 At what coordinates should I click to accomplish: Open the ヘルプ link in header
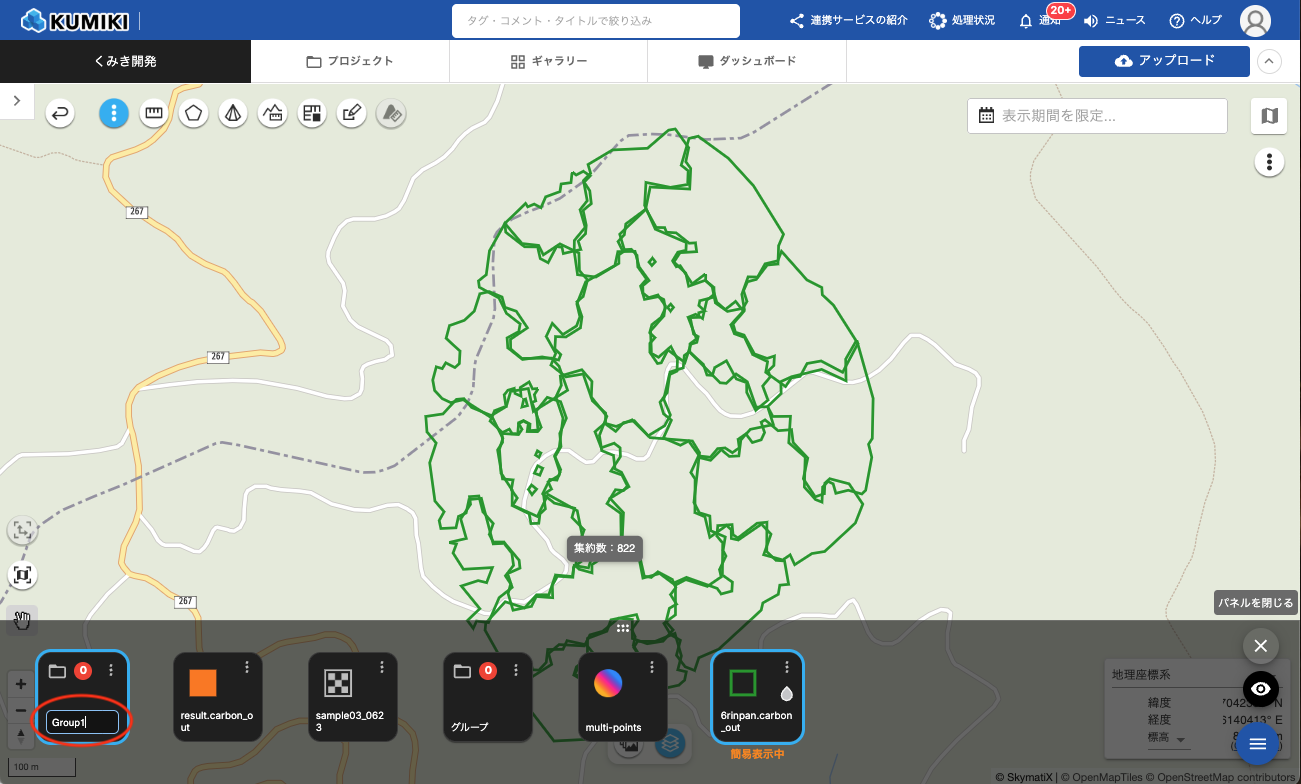point(1195,21)
